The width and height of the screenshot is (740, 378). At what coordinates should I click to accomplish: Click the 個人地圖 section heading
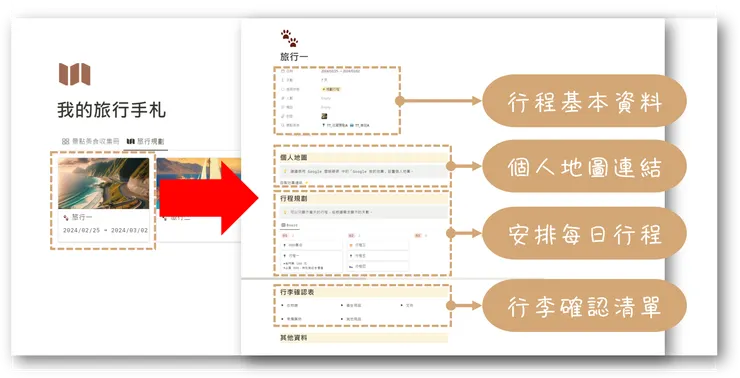point(294,157)
